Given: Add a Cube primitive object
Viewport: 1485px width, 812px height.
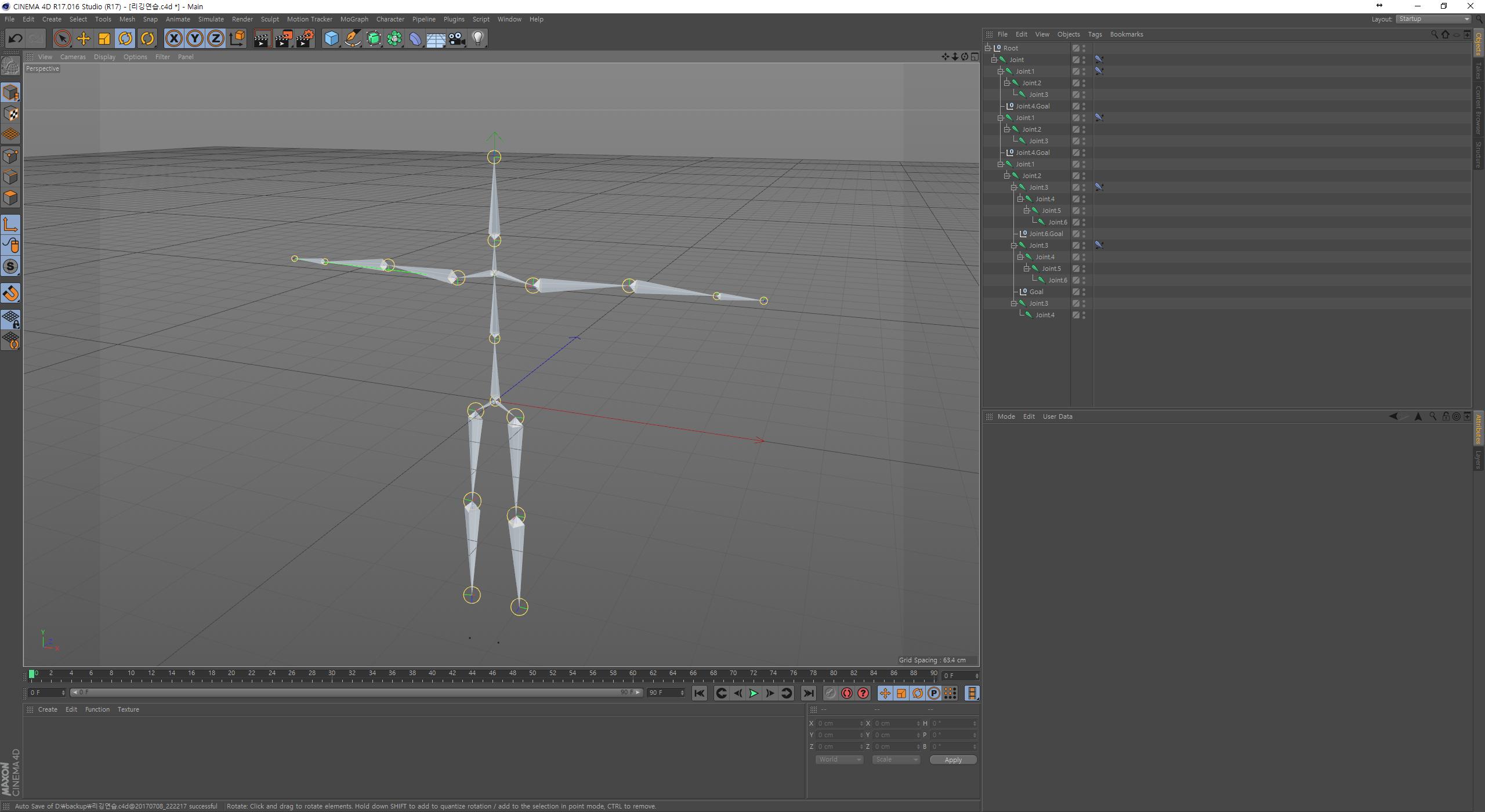Looking at the screenshot, I should (331, 39).
